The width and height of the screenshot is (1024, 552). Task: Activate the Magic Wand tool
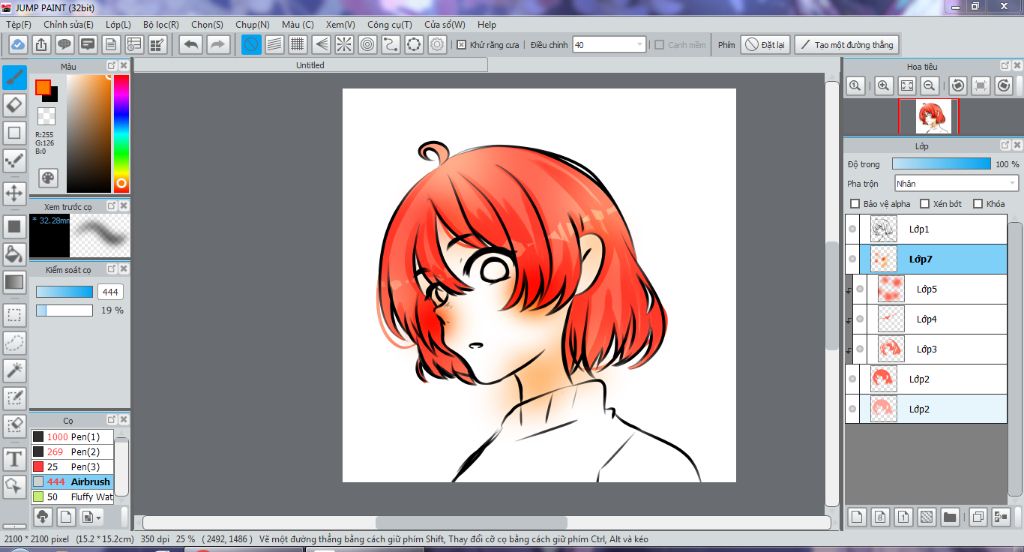[x=14, y=370]
